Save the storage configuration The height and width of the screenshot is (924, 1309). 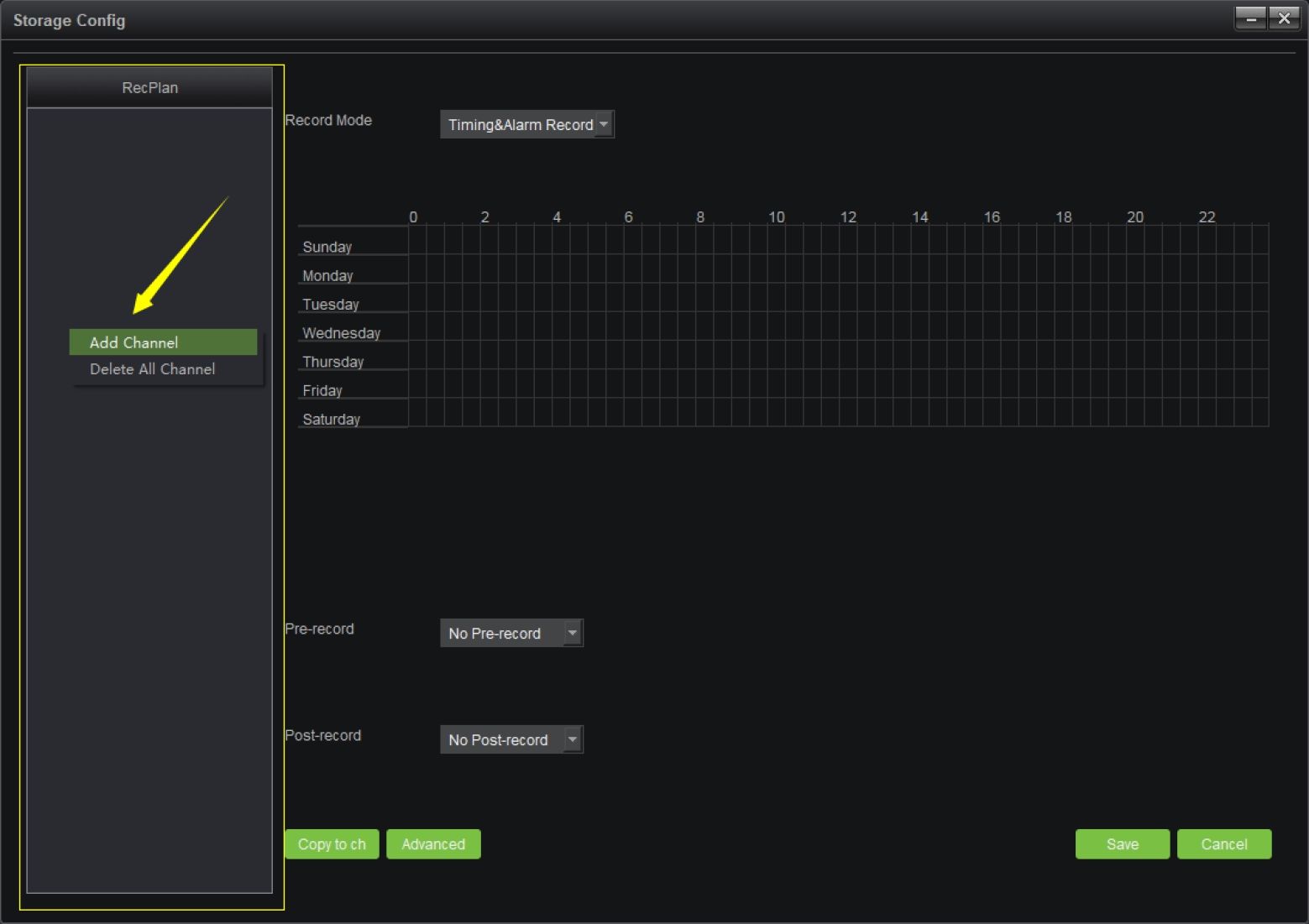click(1122, 844)
